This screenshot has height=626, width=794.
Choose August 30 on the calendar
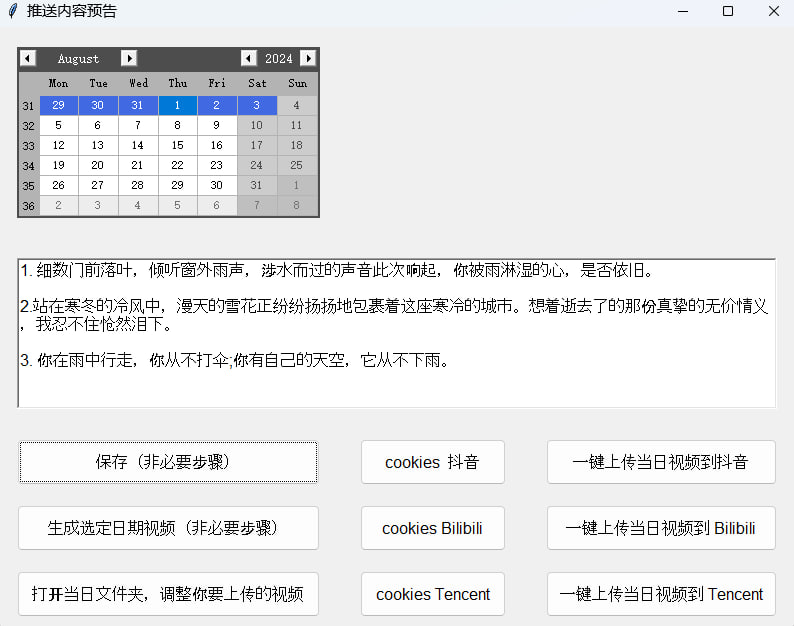[x=217, y=185]
